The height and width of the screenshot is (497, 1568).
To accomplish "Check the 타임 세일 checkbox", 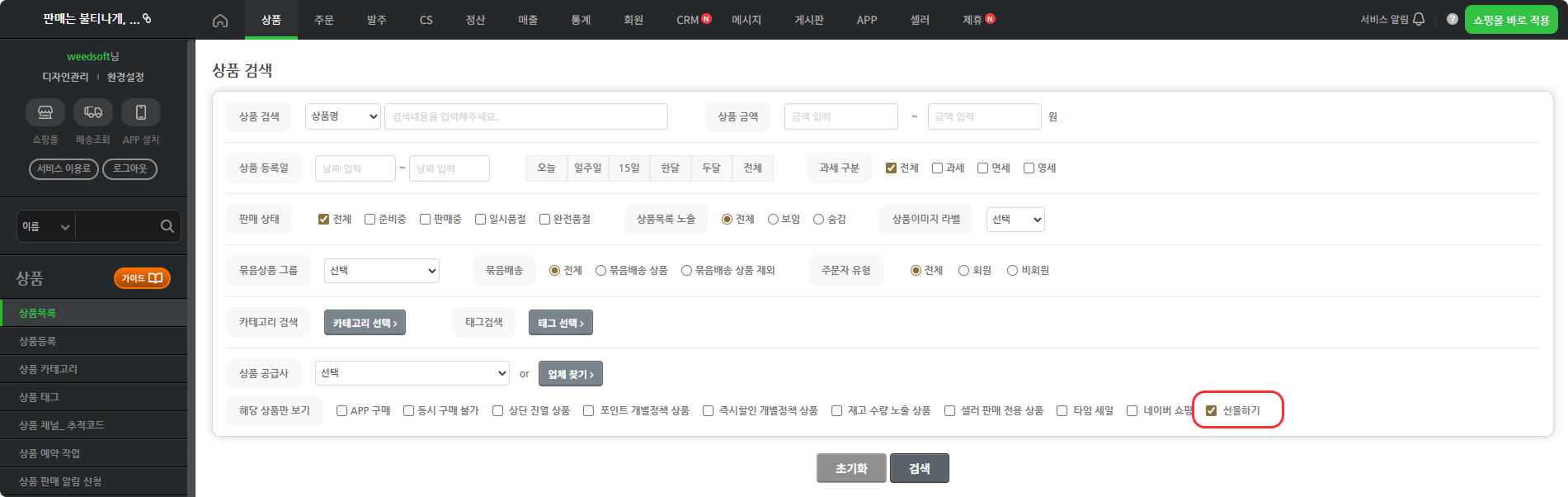I will coord(1062,411).
